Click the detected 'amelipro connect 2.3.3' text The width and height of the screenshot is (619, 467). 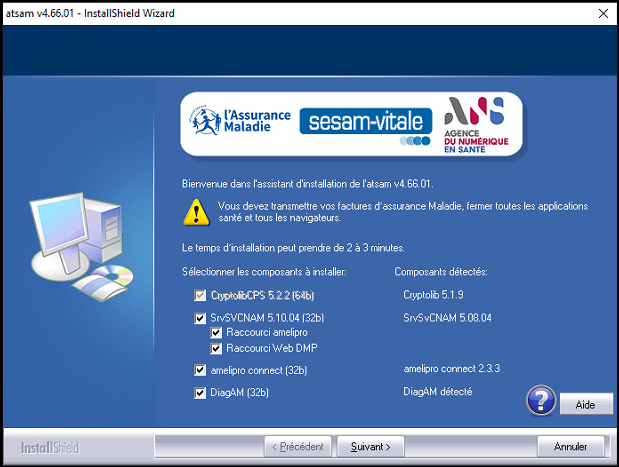coord(452,368)
